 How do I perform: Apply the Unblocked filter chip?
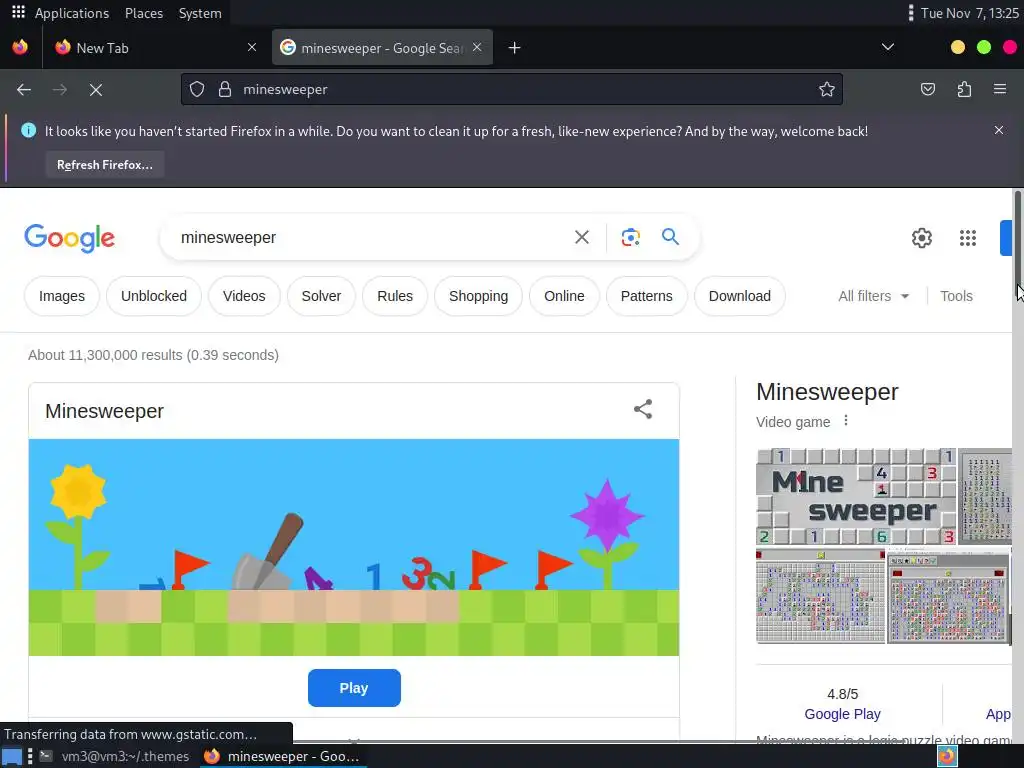point(153,296)
